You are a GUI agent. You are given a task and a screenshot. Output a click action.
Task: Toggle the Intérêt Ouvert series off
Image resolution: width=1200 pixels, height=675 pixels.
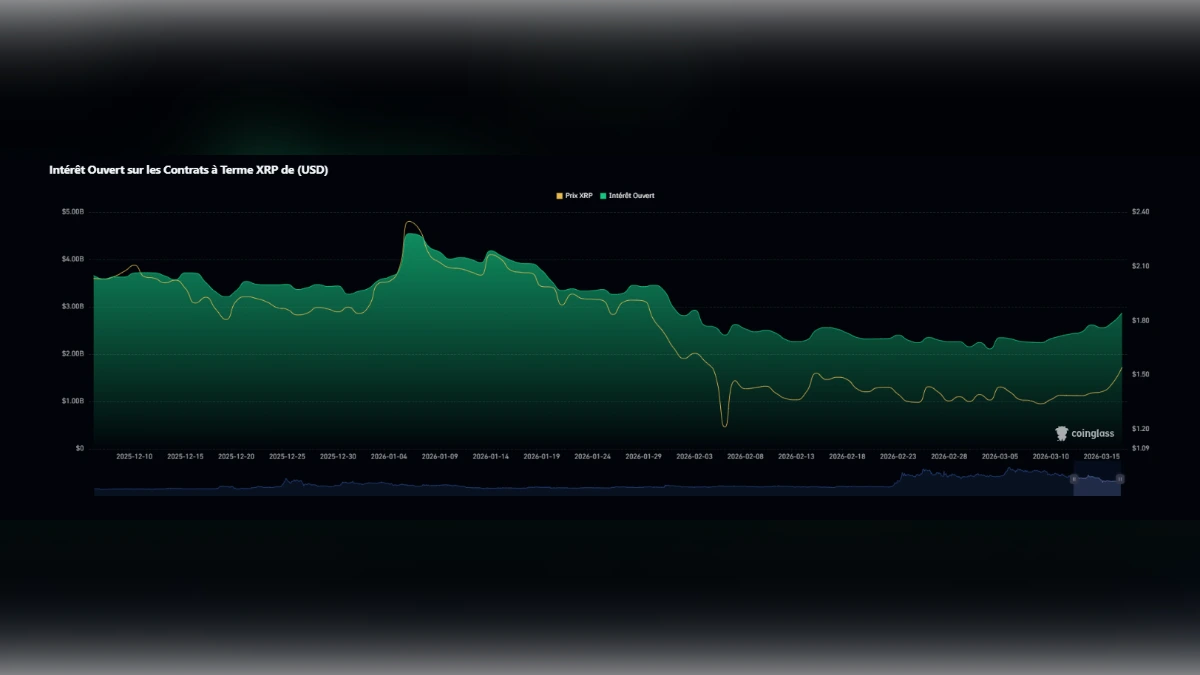coord(631,196)
